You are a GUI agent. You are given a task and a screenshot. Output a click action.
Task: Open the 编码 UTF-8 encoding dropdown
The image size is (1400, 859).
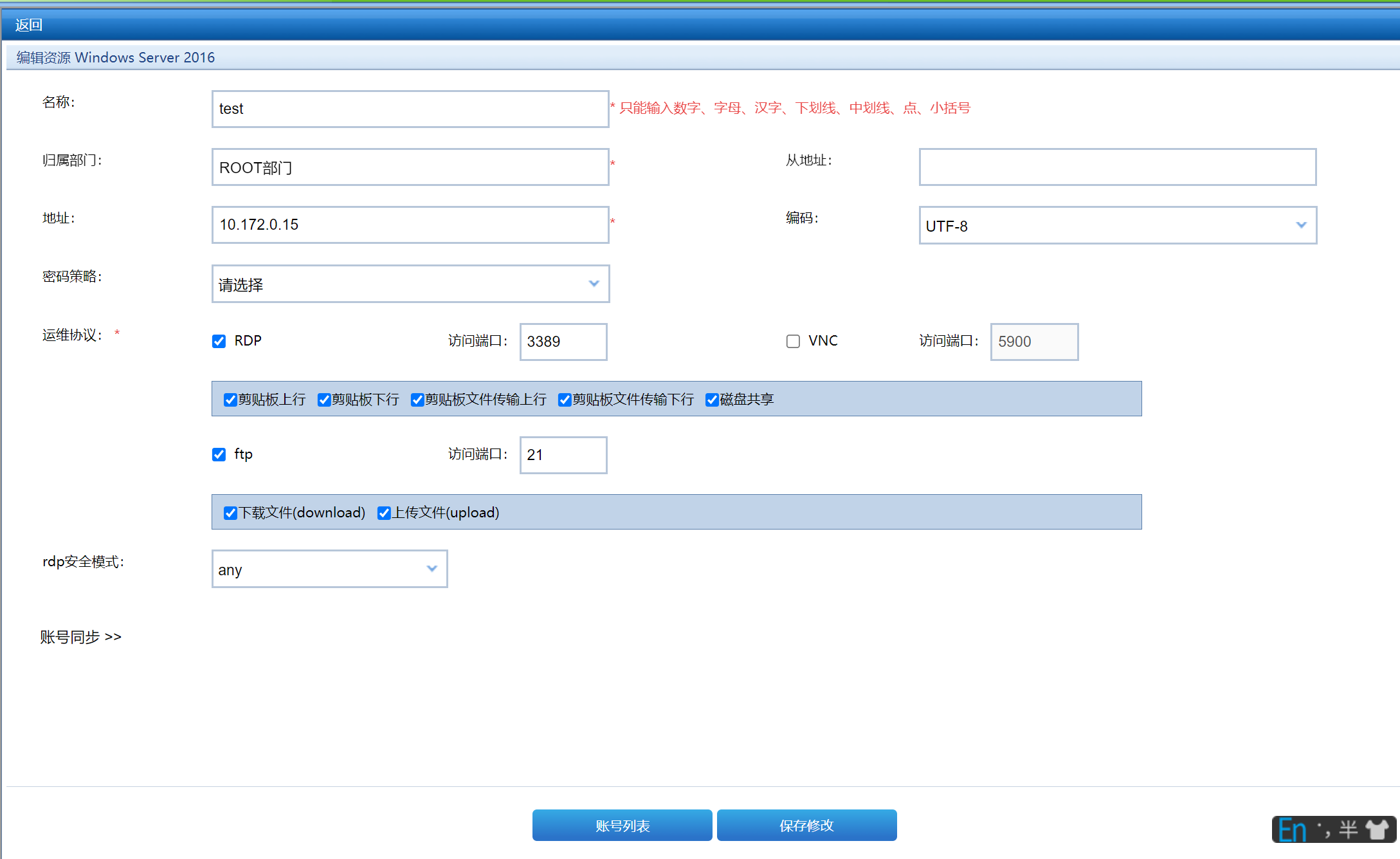pos(1117,225)
